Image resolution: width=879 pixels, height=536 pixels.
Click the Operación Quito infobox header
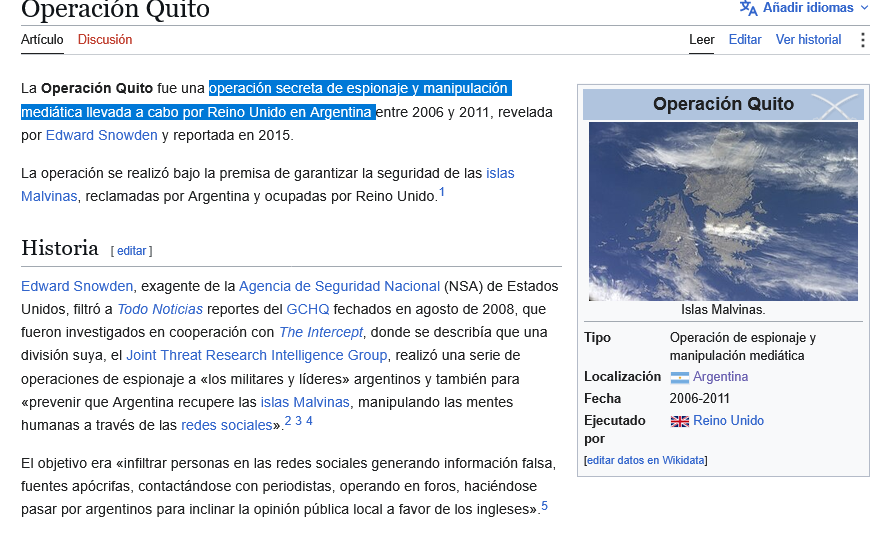pyautogui.click(x=723, y=104)
